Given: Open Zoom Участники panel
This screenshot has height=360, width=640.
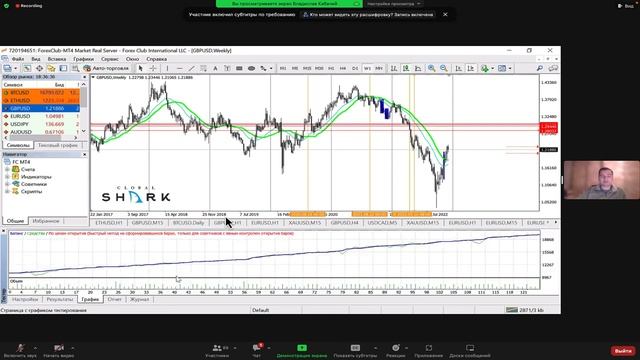Looking at the screenshot, I should (x=217, y=351).
